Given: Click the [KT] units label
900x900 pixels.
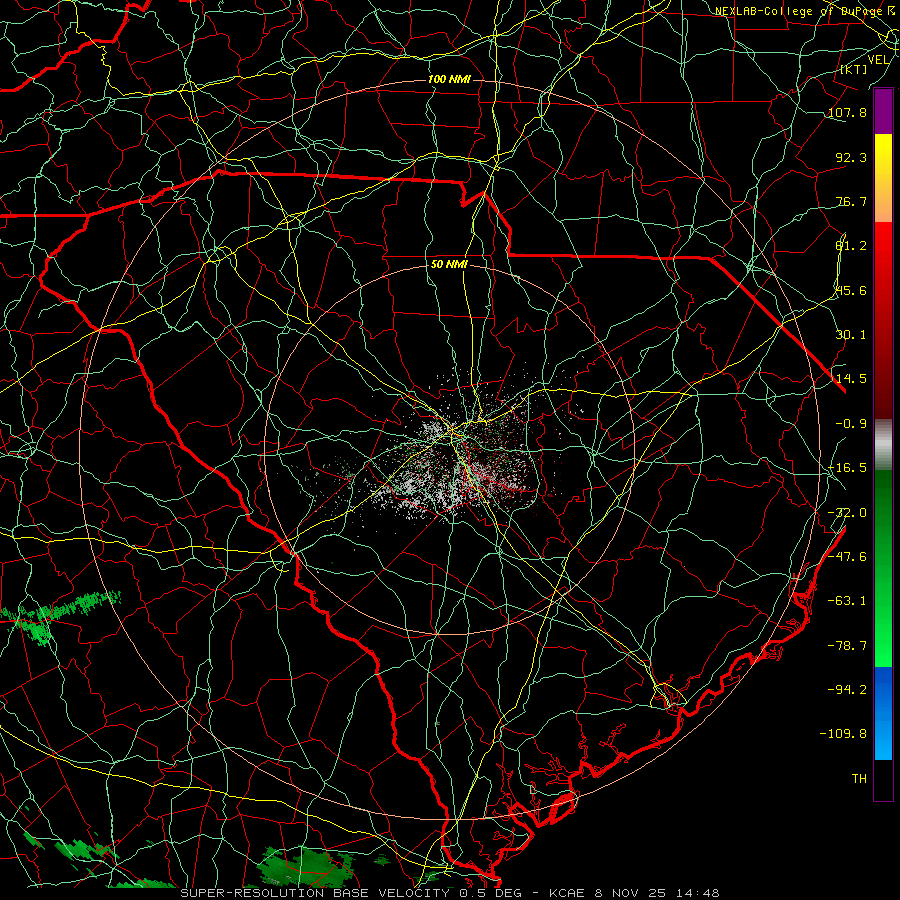Looking at the screenshot, I should [x=853, y=69].
